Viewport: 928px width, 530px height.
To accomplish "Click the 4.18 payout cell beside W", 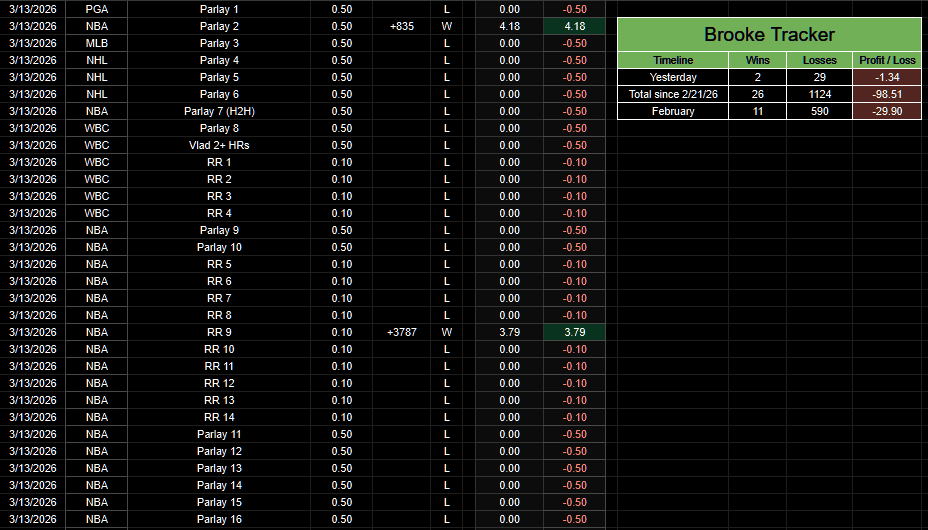I will [510, 27].
